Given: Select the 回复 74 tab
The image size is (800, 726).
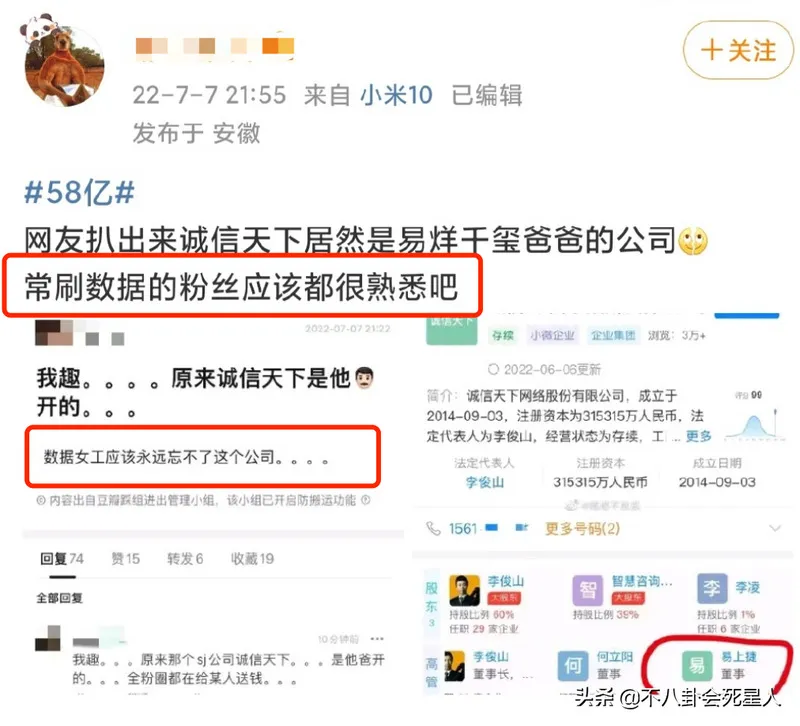Looking at the screenshot, I should (62, 559).
